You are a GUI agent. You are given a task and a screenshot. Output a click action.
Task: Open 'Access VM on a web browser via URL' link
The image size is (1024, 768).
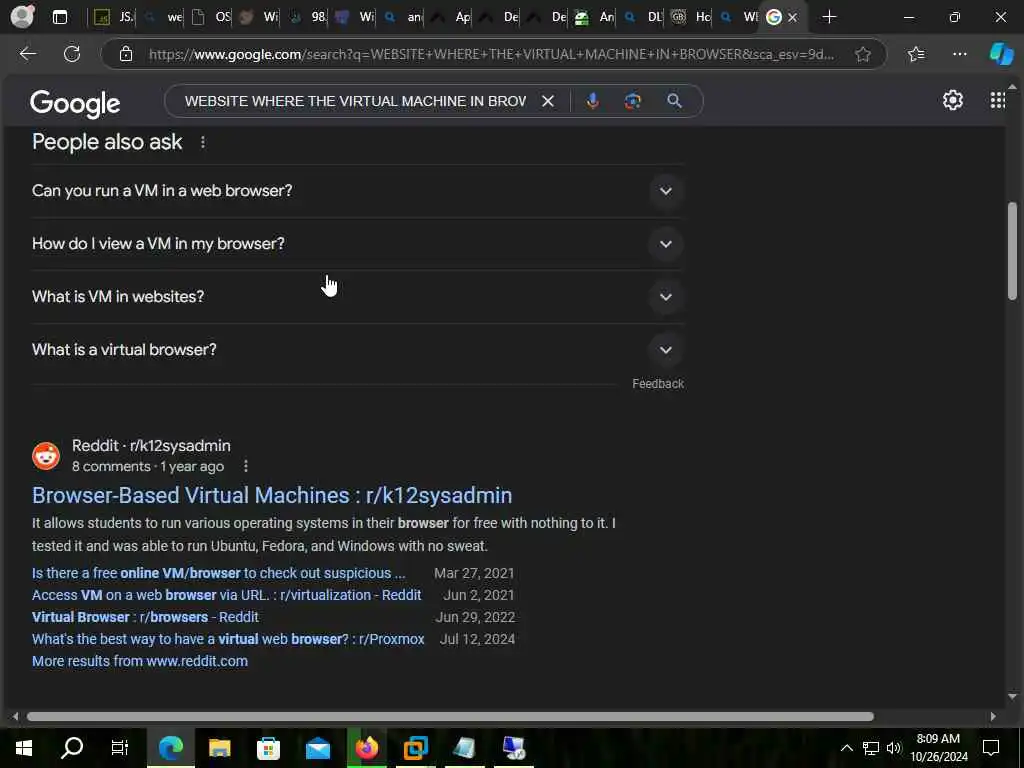(227, 595)
